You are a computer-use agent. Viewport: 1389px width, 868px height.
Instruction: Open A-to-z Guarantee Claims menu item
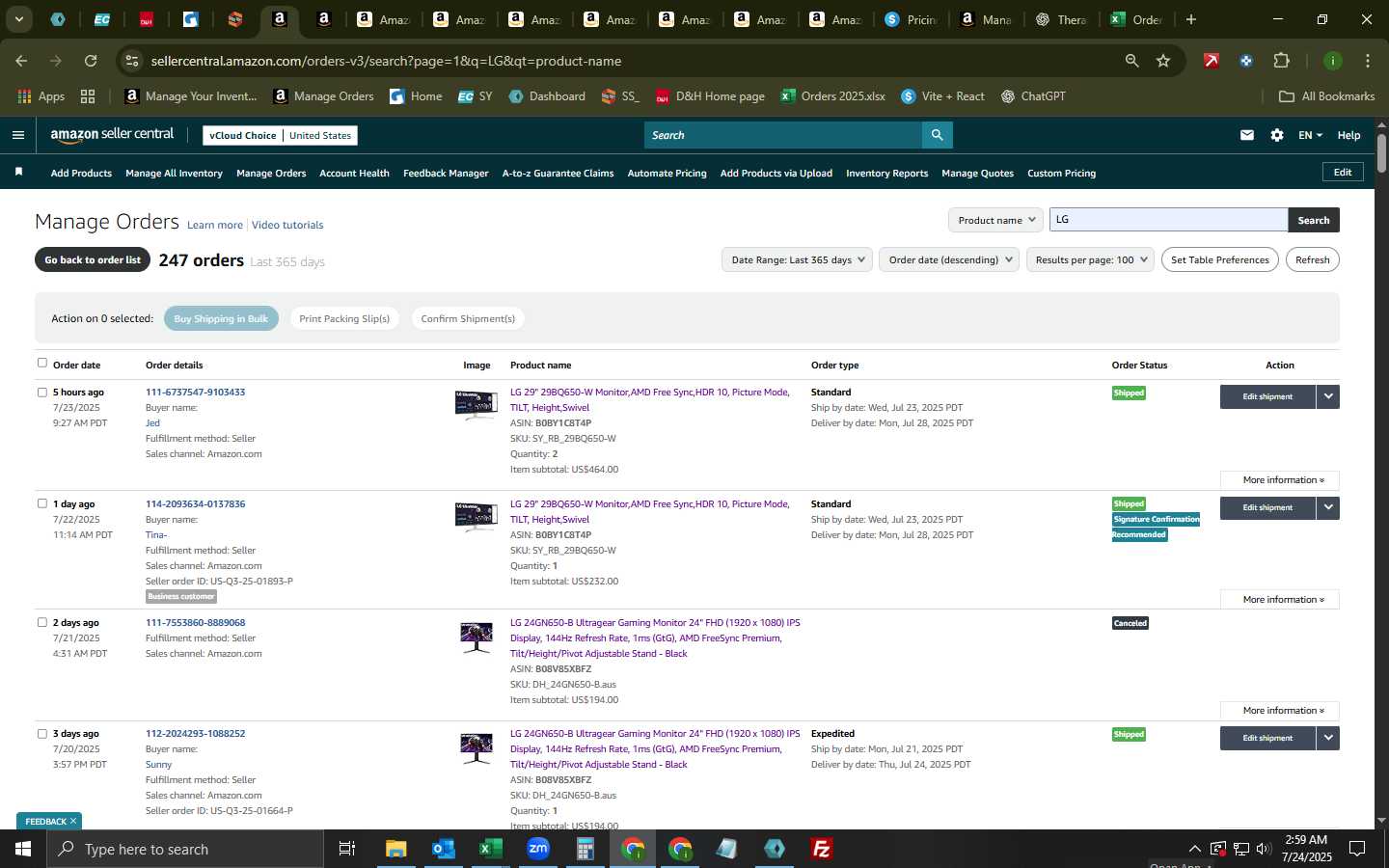coord(558,173)
